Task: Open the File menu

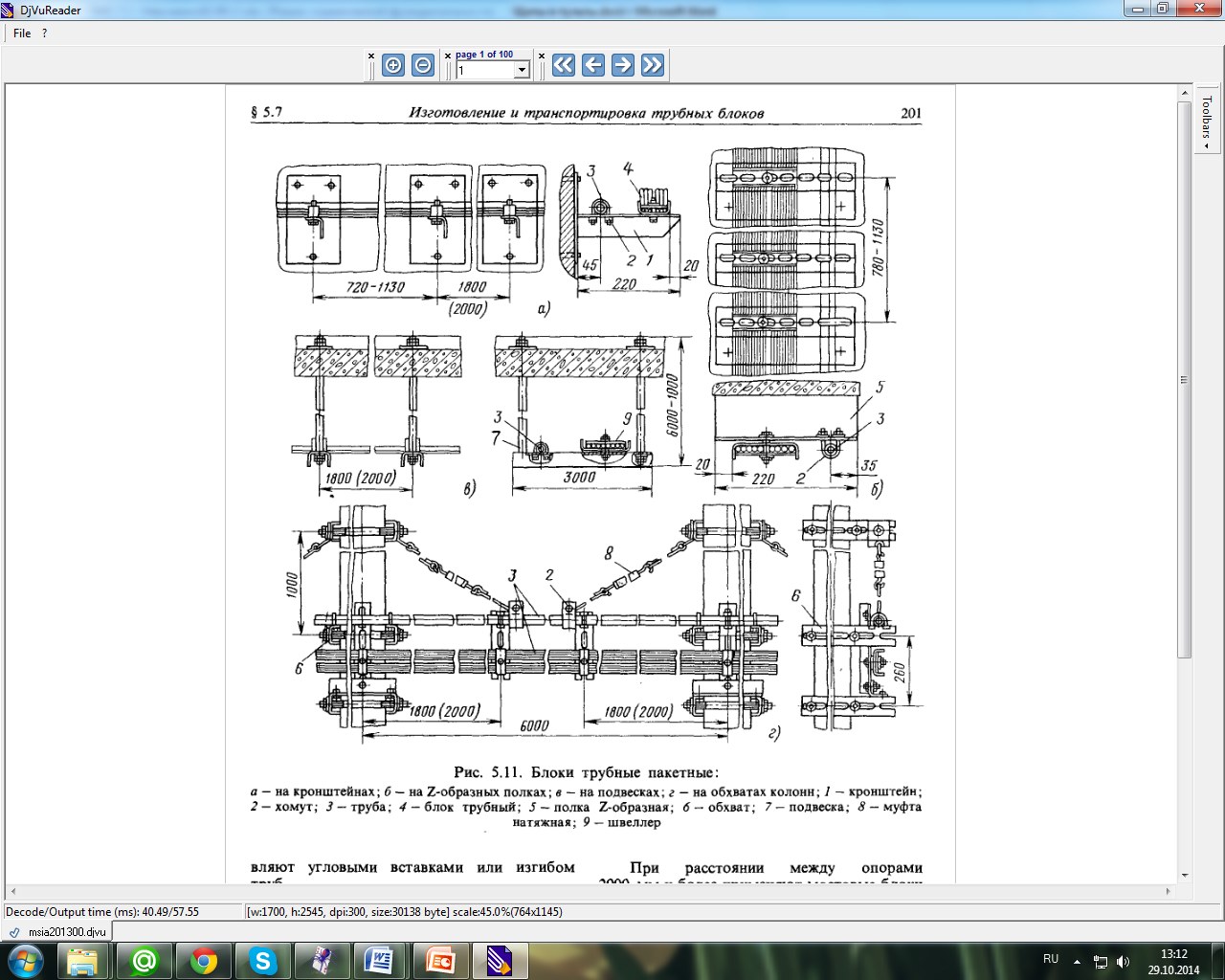Action: click(x=22, y=33)
